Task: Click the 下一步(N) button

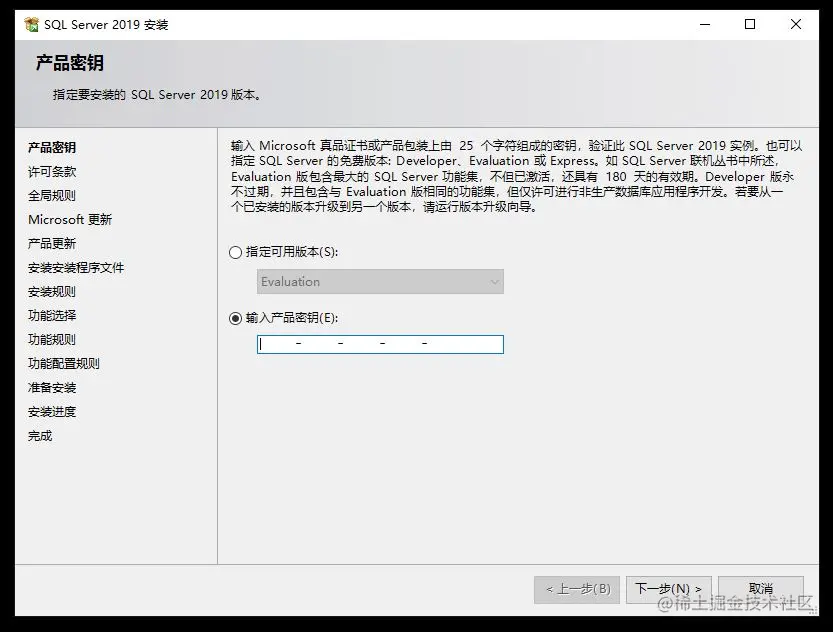Action: point(668,589)
